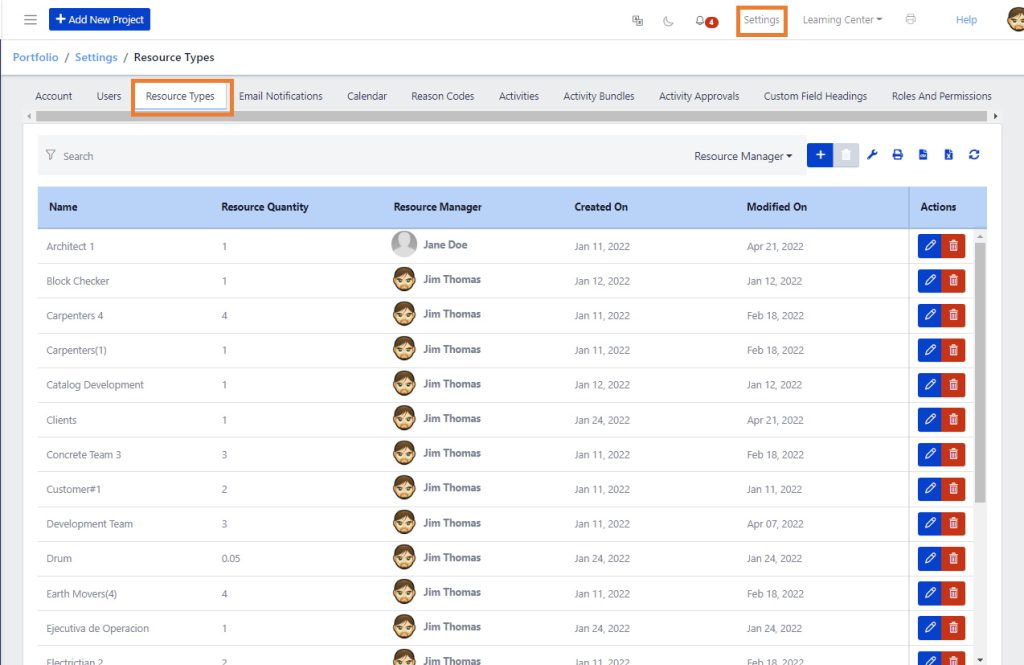Open the notifications bell
The width and height of the screenshot is (1024, 665).
point(700,21)
